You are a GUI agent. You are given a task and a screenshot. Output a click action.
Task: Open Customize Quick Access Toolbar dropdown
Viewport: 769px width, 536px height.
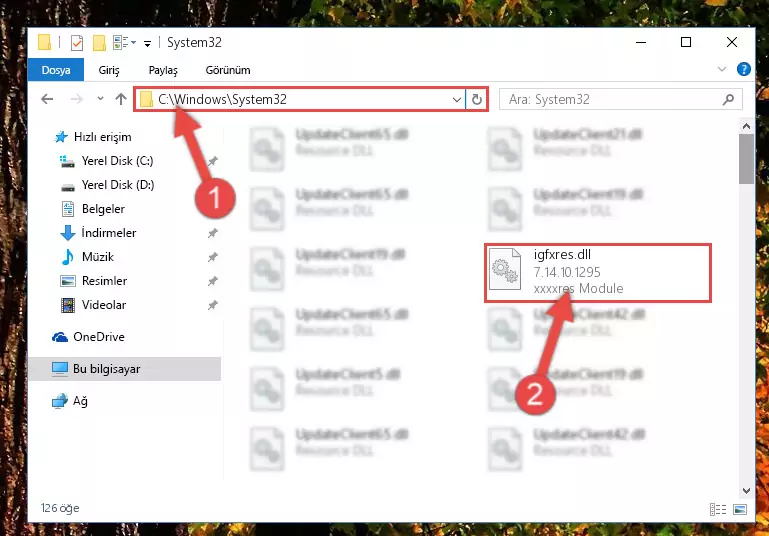pos(147,44)
